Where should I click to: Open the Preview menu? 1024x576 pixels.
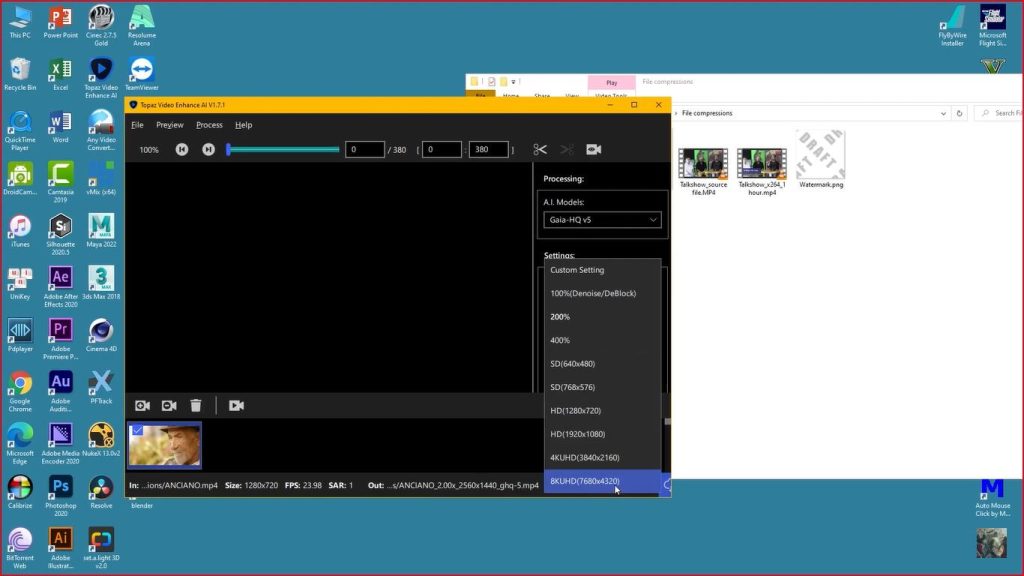point(170,125)
